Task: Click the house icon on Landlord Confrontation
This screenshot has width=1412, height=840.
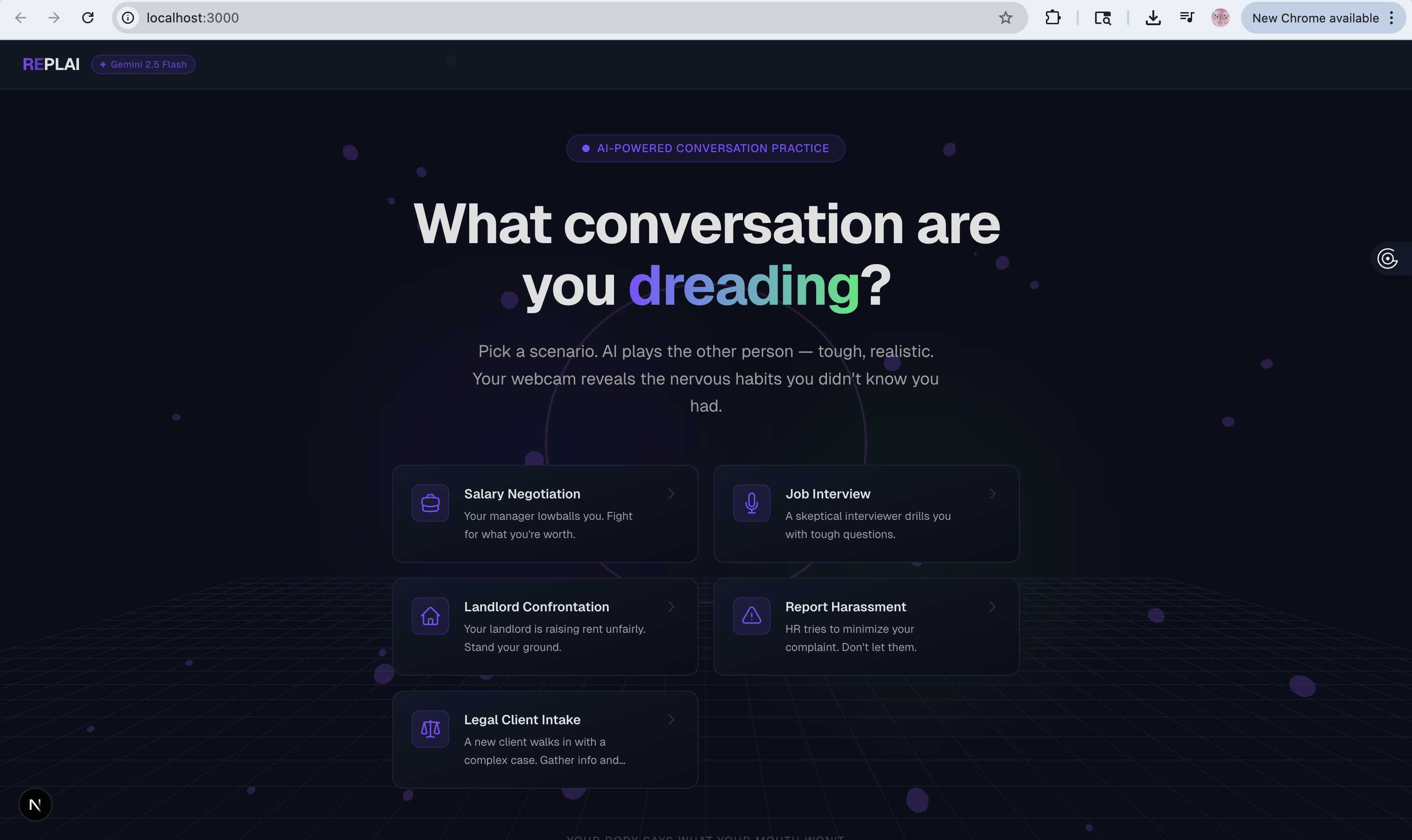Action: (430, 616)
